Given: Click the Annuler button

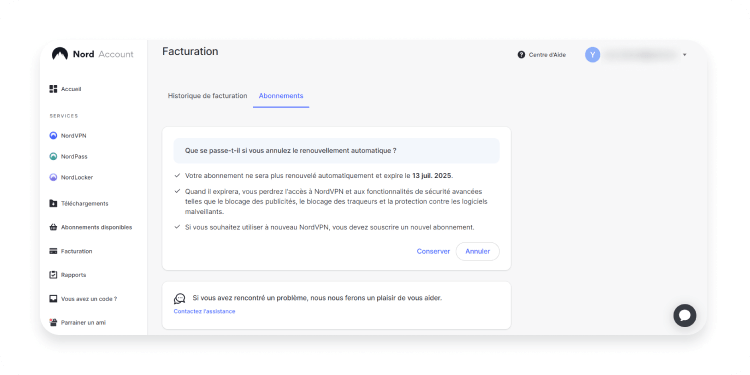Looking at the screenshot, I should click(477, 251).
